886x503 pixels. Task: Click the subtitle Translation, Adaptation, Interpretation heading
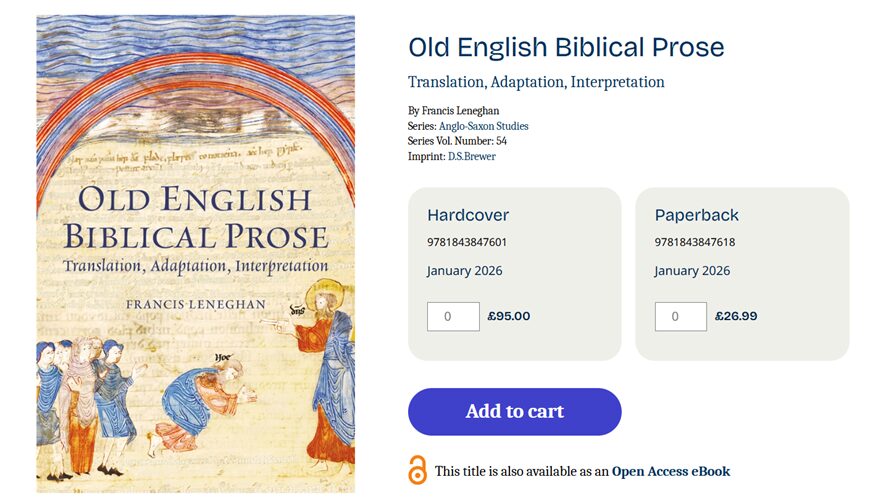tap(536, 82)
